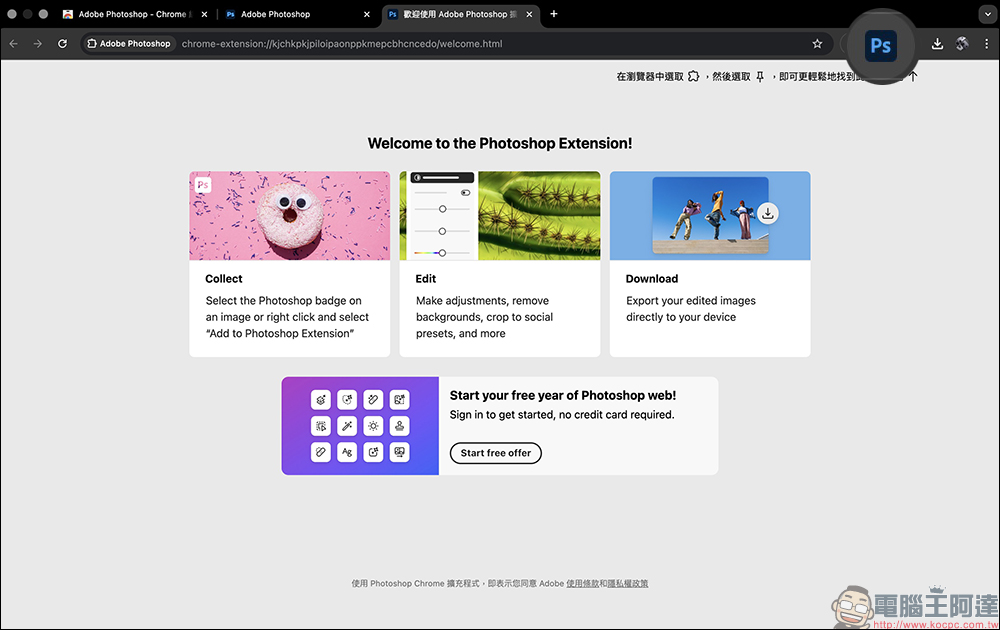The width and height of the screenshot is (1000, 630).
Task: Click the Ps badge on the donut image
Action: click(x=203, y=184)
